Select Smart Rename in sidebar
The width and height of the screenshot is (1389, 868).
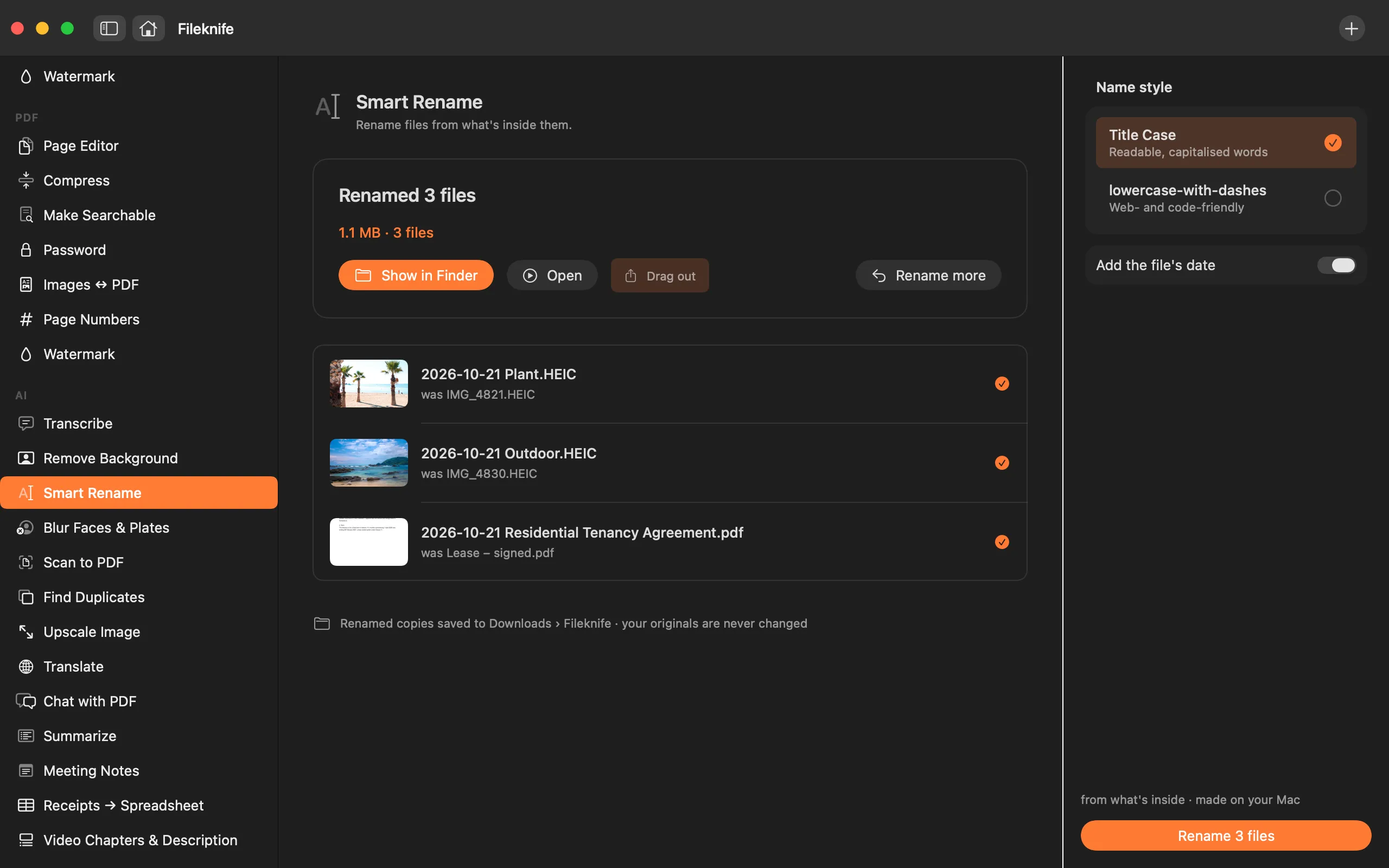pos(139,493)
